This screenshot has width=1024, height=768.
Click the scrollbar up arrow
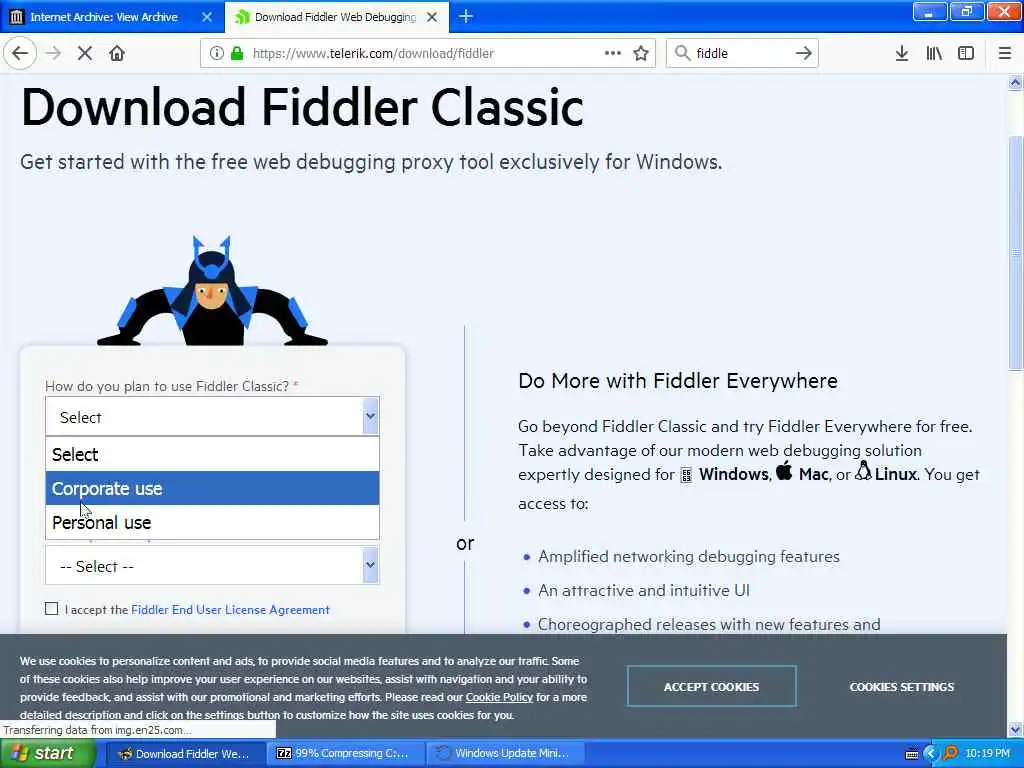[1015, 82]
